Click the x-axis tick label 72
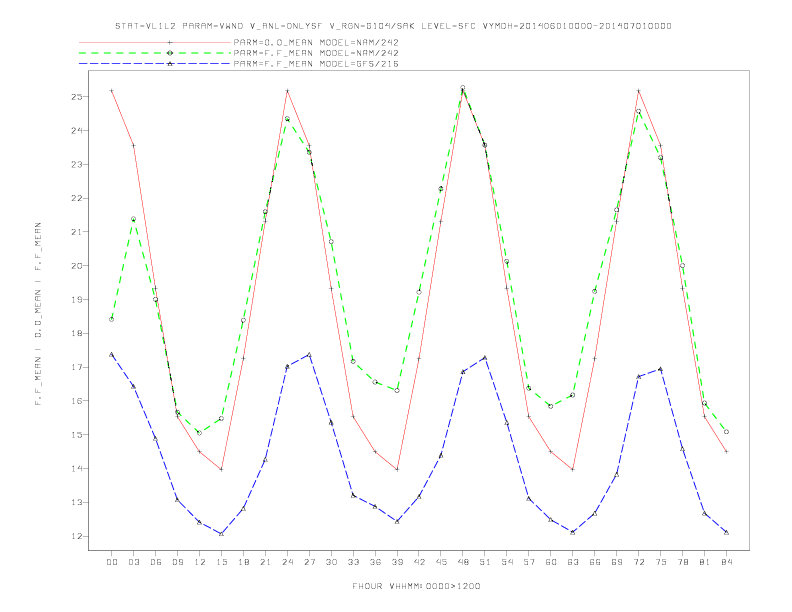792x612 pixels. (638, 562)
